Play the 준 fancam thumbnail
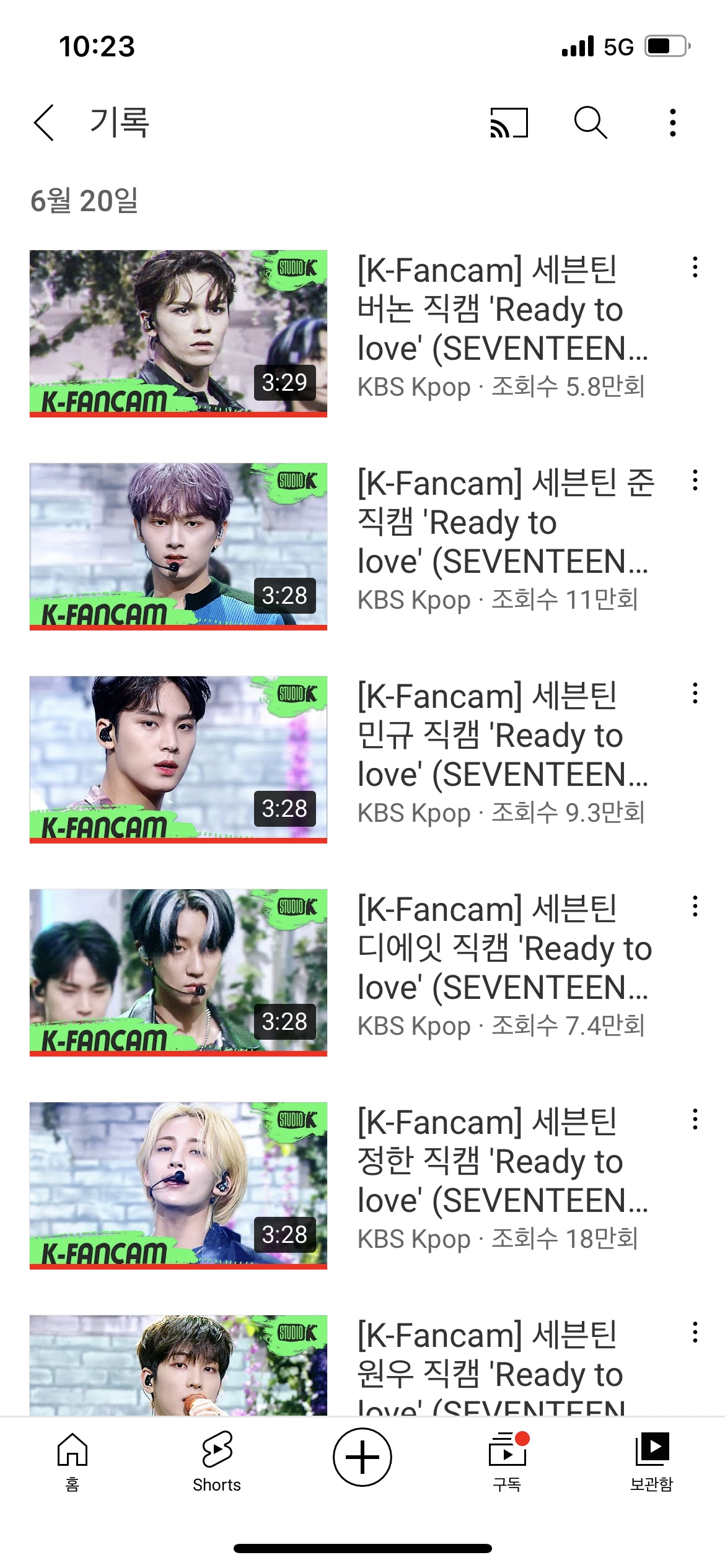The height and width of the screenshot is (1568, 725). pos(178,547)
